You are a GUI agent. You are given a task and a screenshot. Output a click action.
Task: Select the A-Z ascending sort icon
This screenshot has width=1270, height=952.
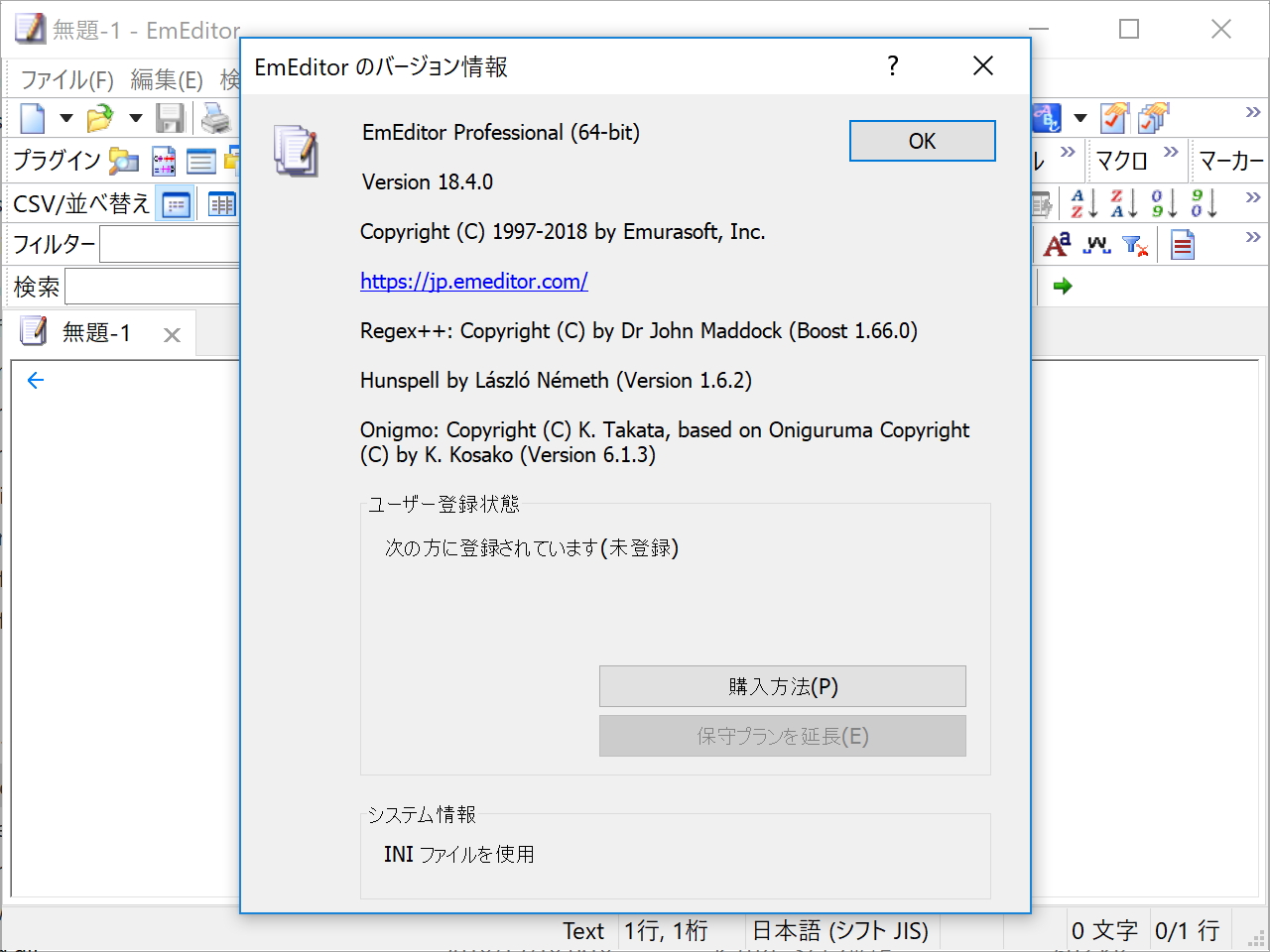point(1081,203)
